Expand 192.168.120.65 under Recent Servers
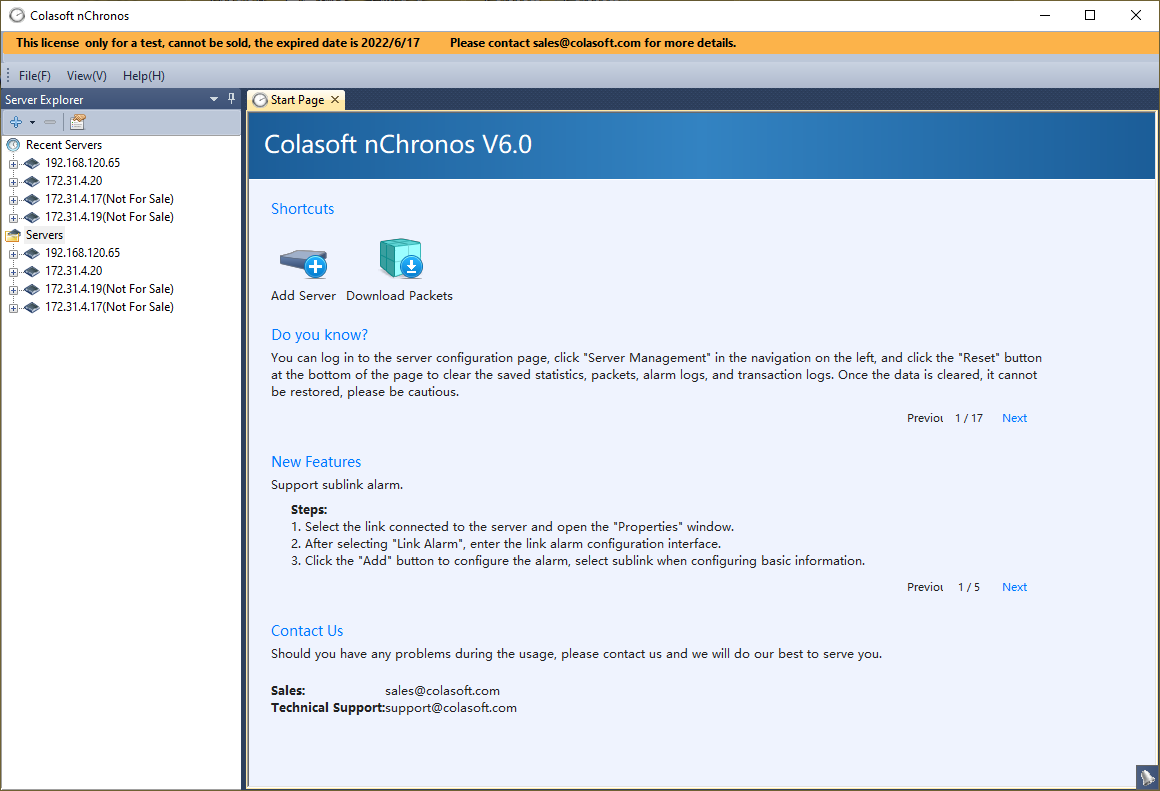 coord(13,163)
